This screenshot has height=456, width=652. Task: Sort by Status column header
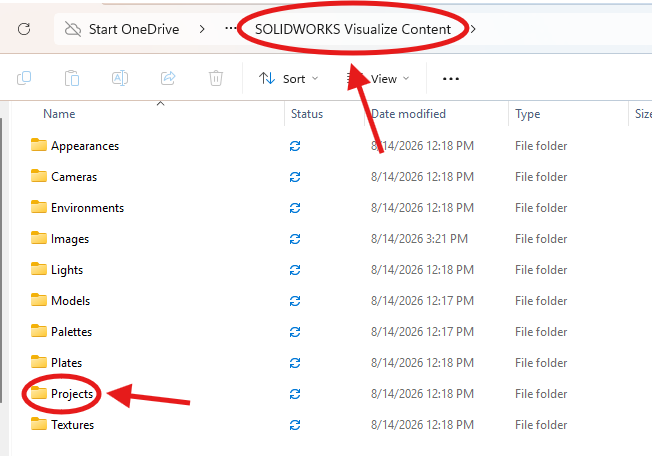[307, 114]
